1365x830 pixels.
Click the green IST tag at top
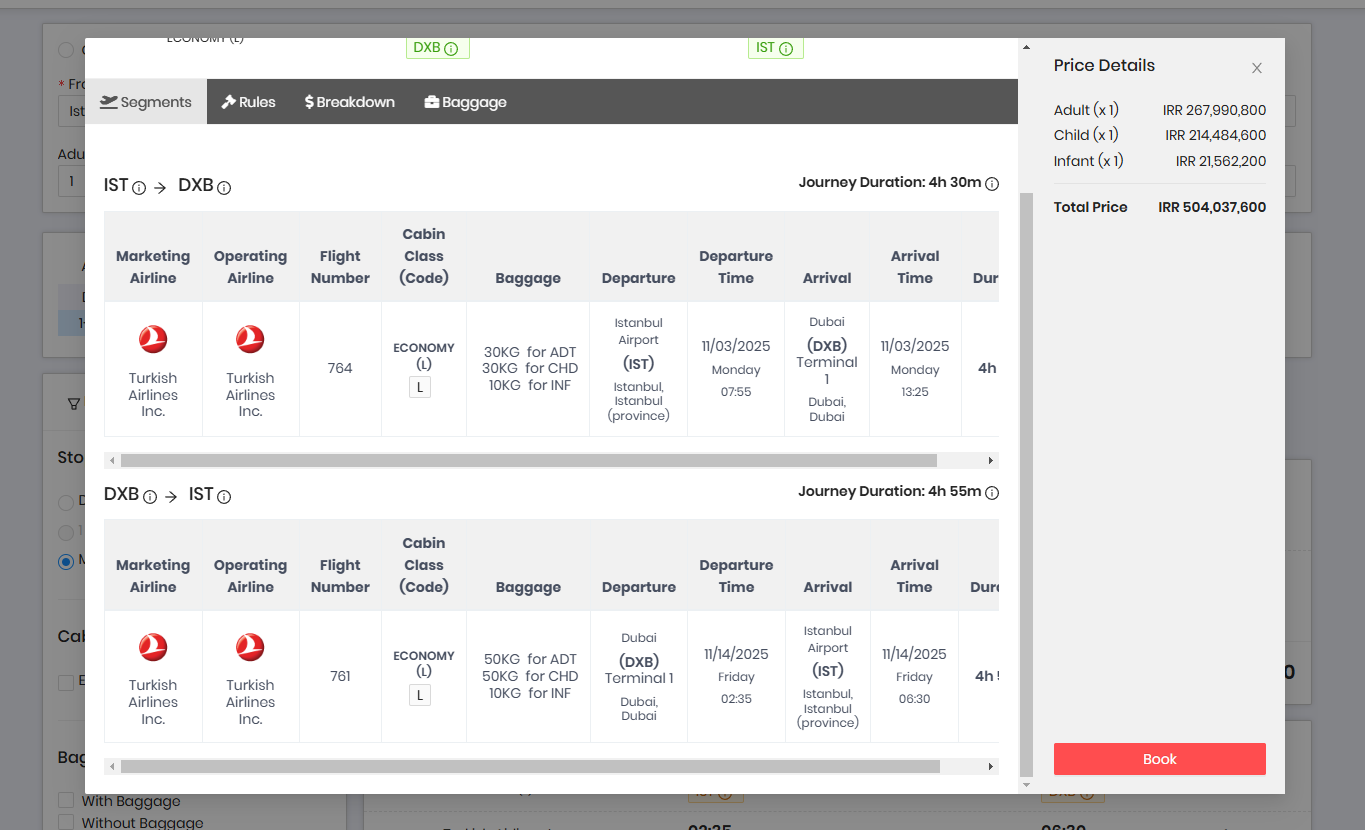pos(775,48)
